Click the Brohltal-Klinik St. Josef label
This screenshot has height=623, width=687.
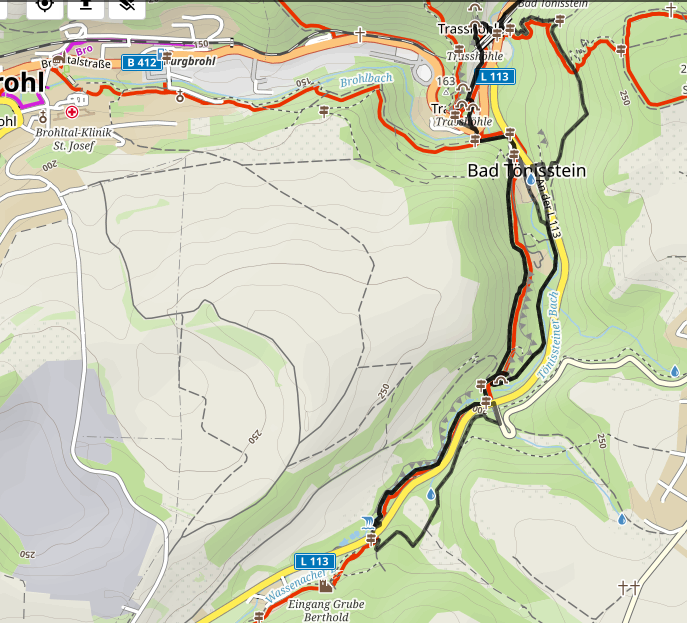pos(74,139)
